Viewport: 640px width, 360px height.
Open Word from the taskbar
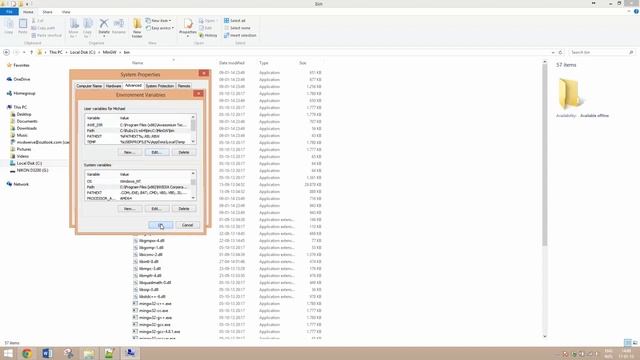47,353
